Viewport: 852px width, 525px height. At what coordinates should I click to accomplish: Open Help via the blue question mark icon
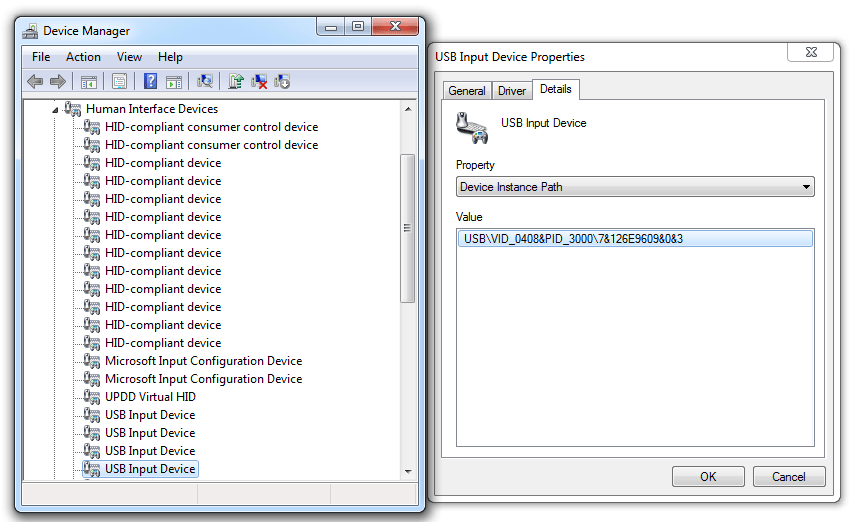pos(151,82)
